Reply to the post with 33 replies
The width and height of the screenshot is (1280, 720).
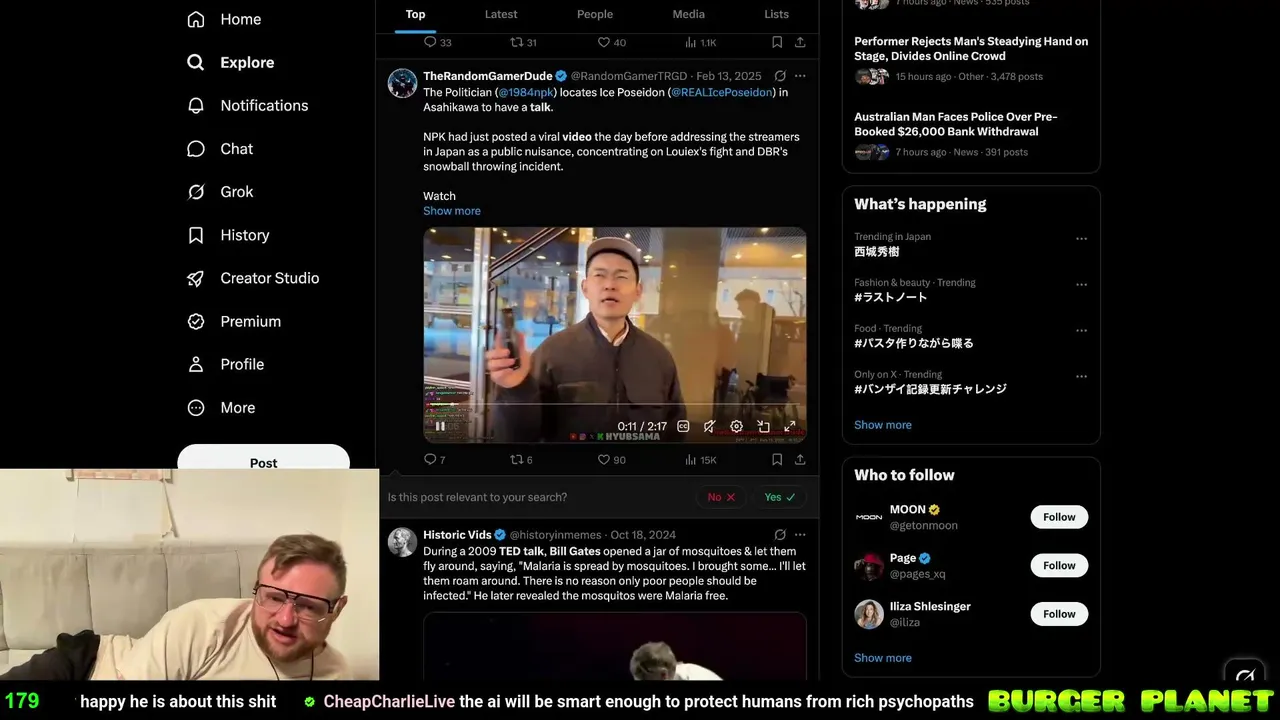[437, 42]
